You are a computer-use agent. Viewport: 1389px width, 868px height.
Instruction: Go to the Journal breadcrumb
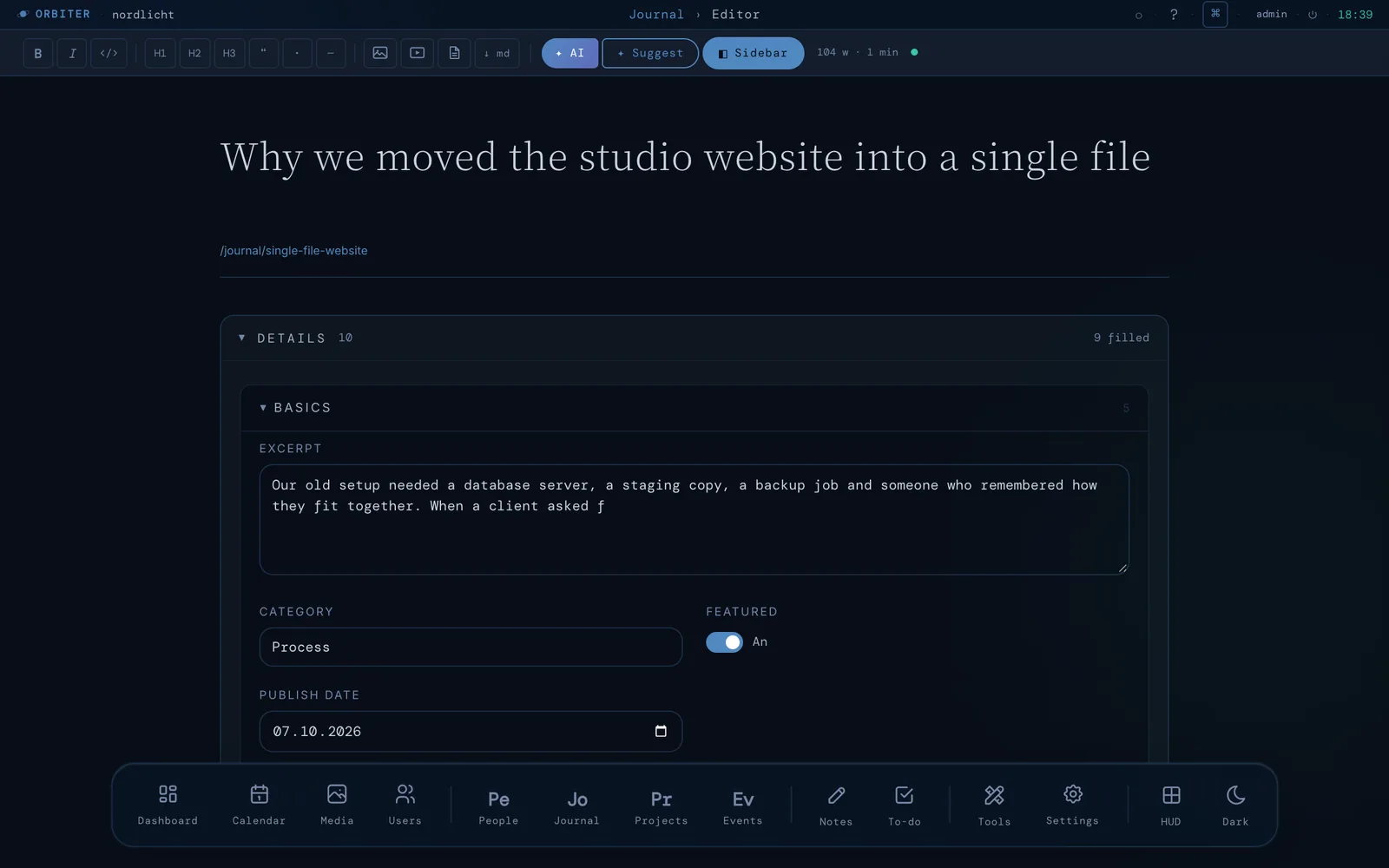[x=656, y=14]
